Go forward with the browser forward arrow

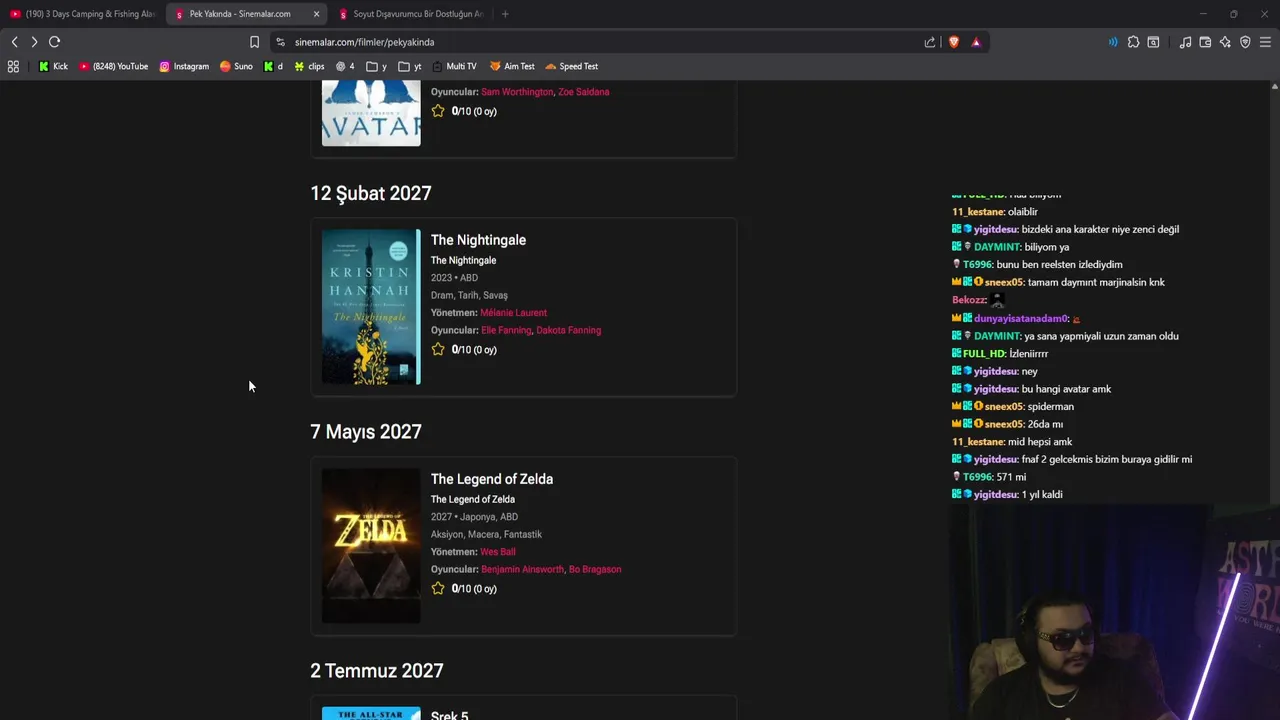(x=34, y=42)
